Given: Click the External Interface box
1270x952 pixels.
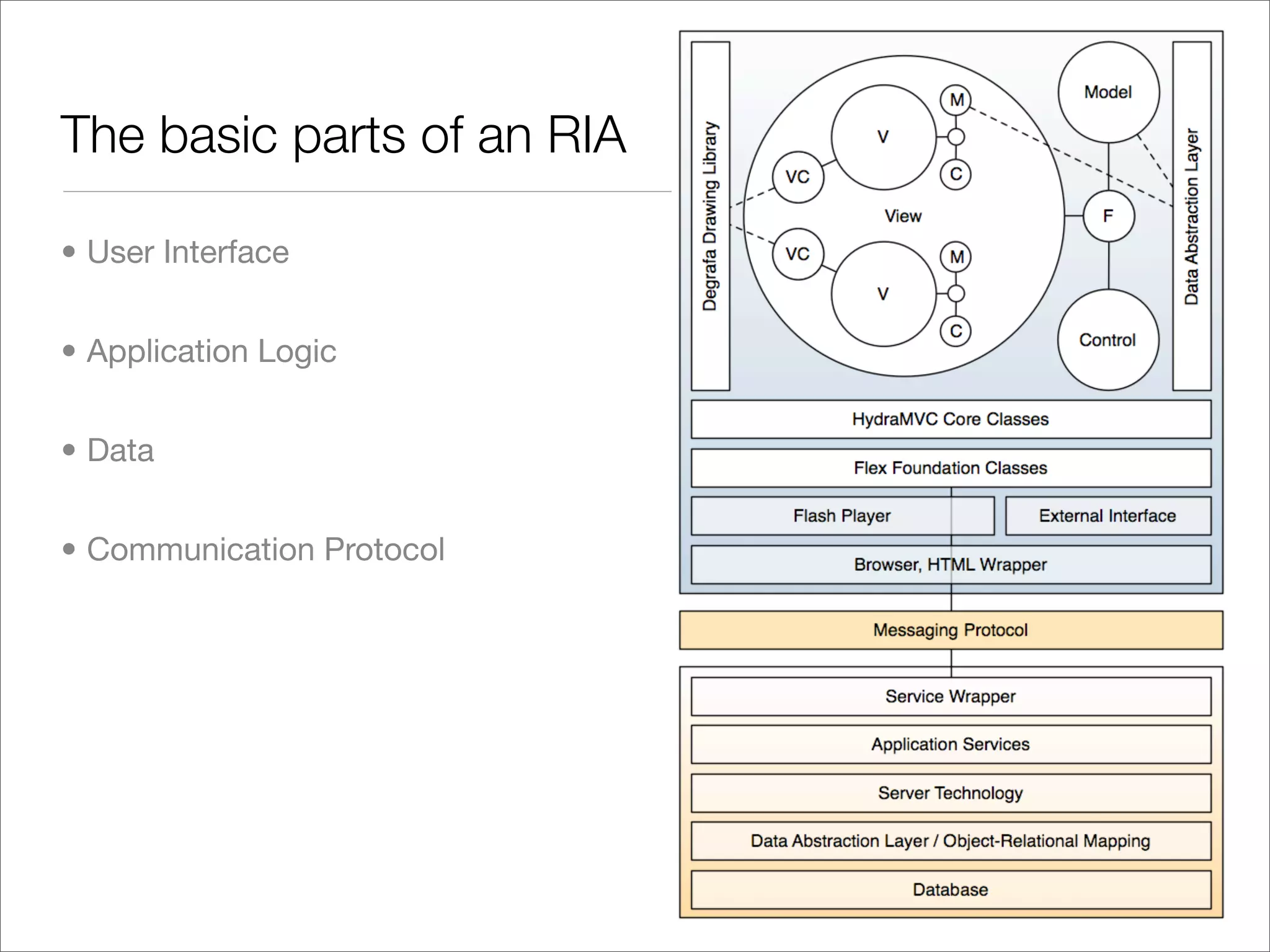Looking at the screenshot, I should 1108,516.
